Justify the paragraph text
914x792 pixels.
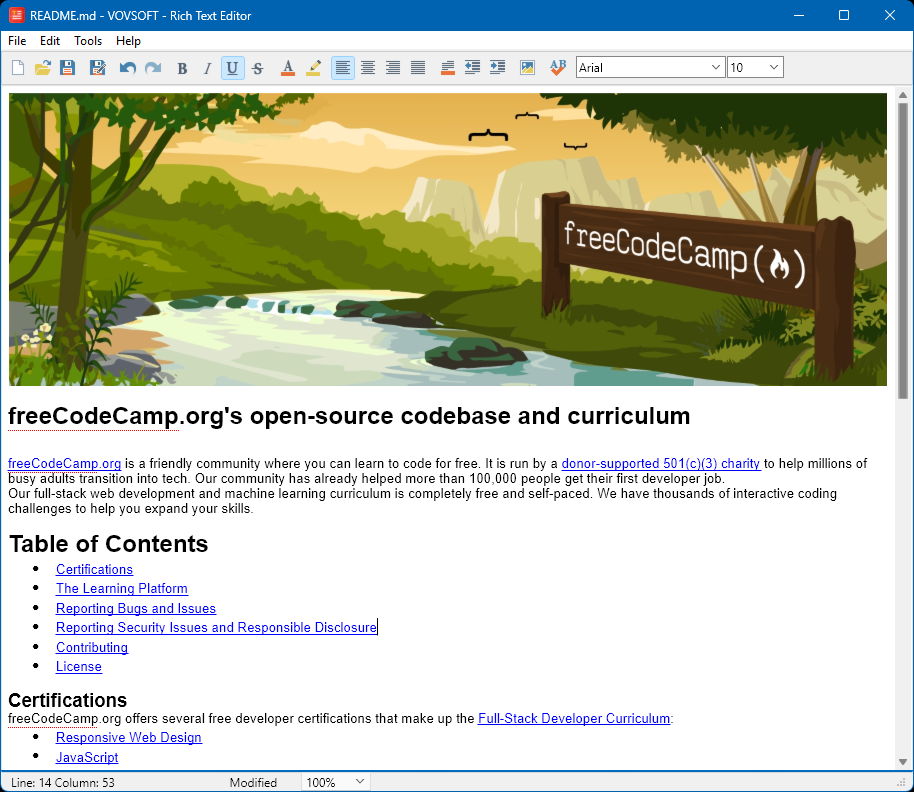(418, 68)
